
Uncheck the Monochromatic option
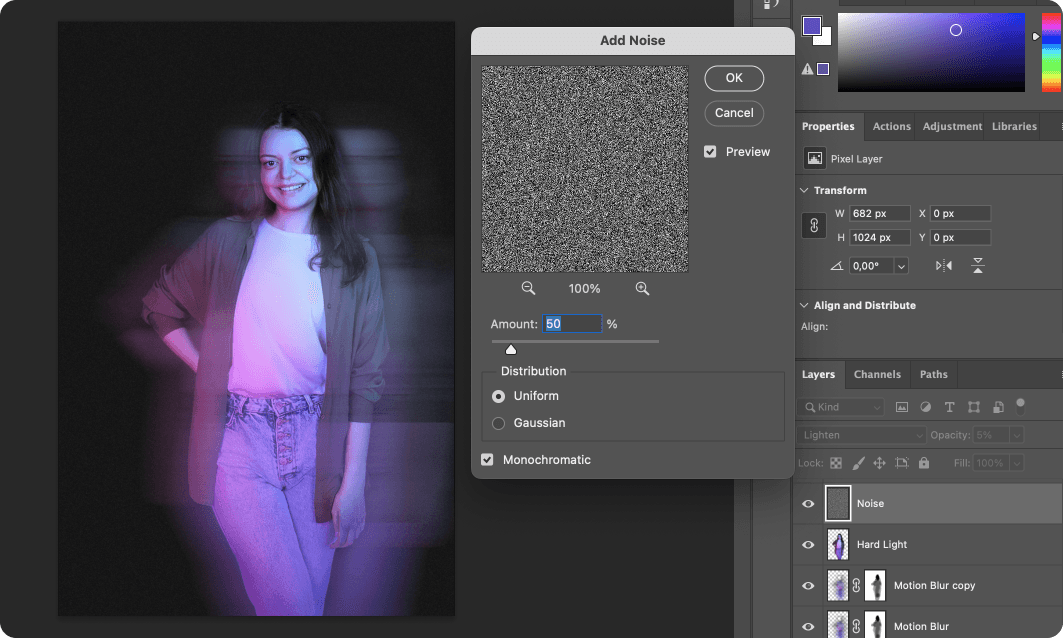pos(487,459)
